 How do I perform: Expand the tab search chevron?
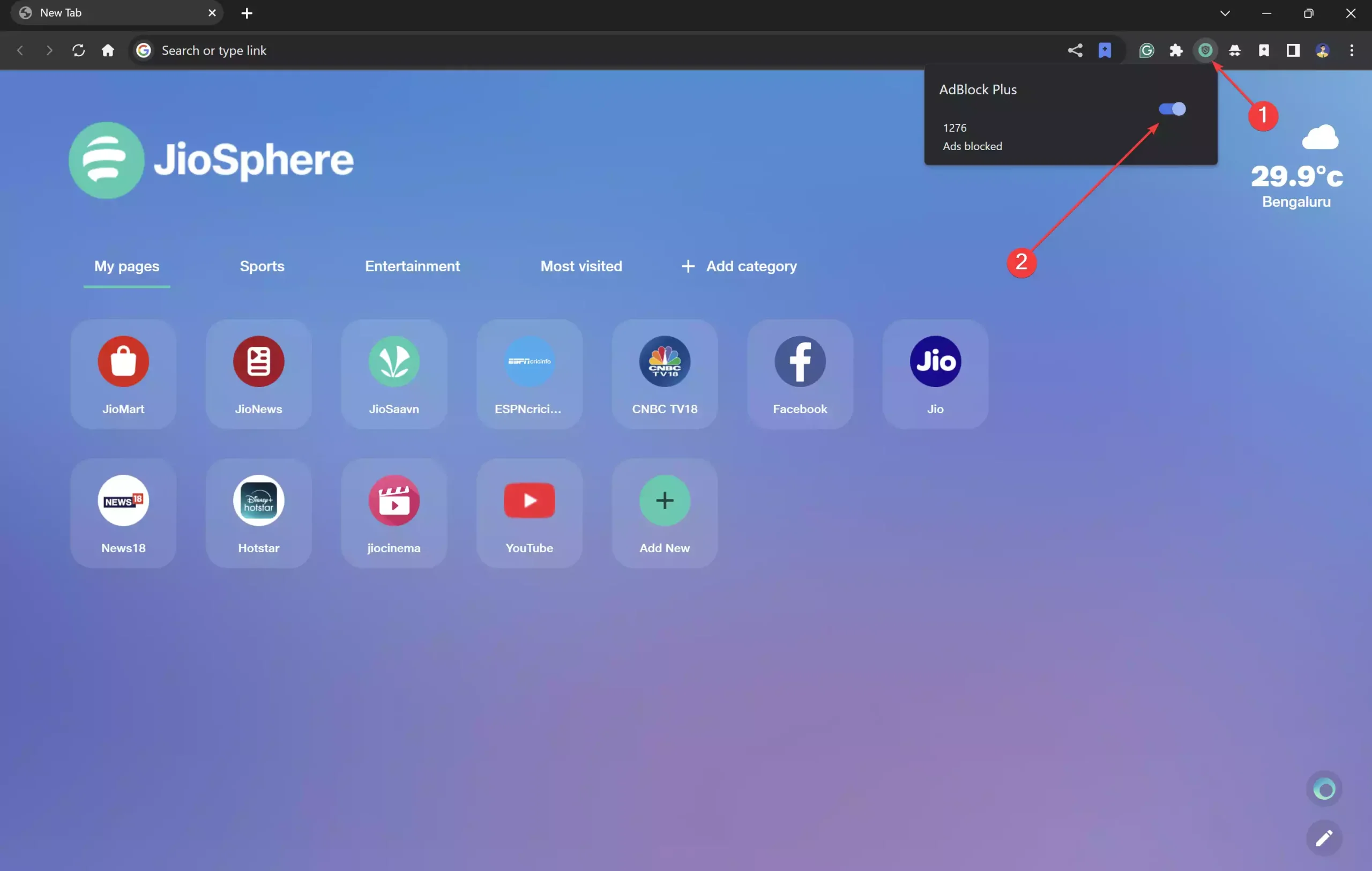[1225, 13]
